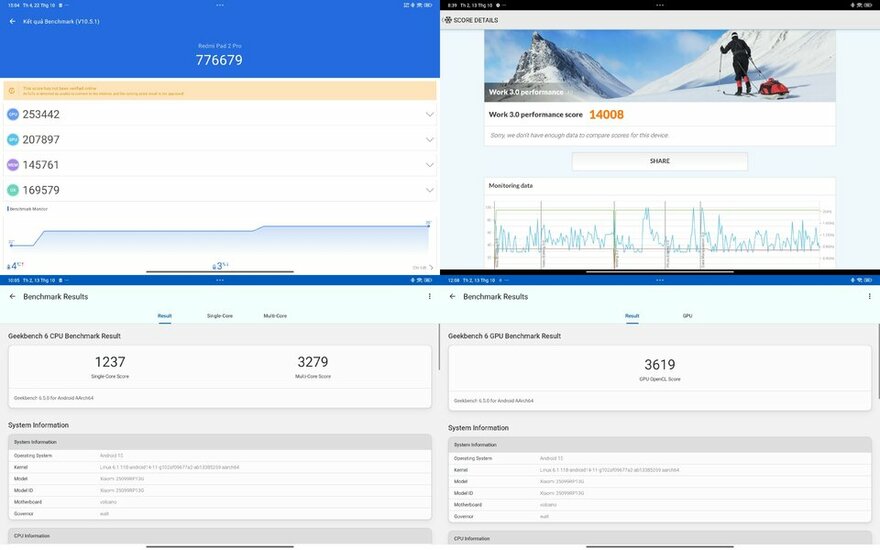Click the UX score badge icon

pos(13,190)
